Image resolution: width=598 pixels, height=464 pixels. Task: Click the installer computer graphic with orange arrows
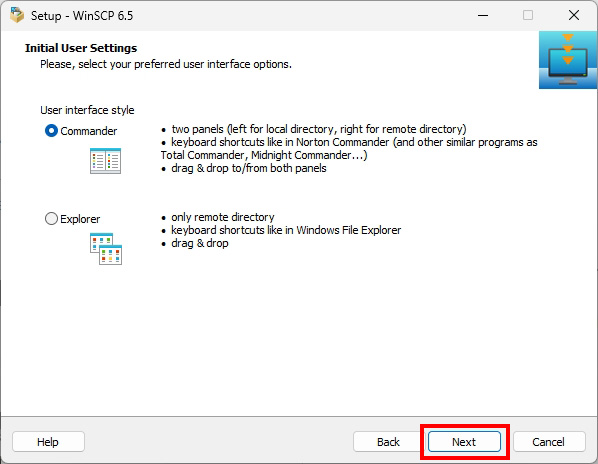(x=568, y=60)
